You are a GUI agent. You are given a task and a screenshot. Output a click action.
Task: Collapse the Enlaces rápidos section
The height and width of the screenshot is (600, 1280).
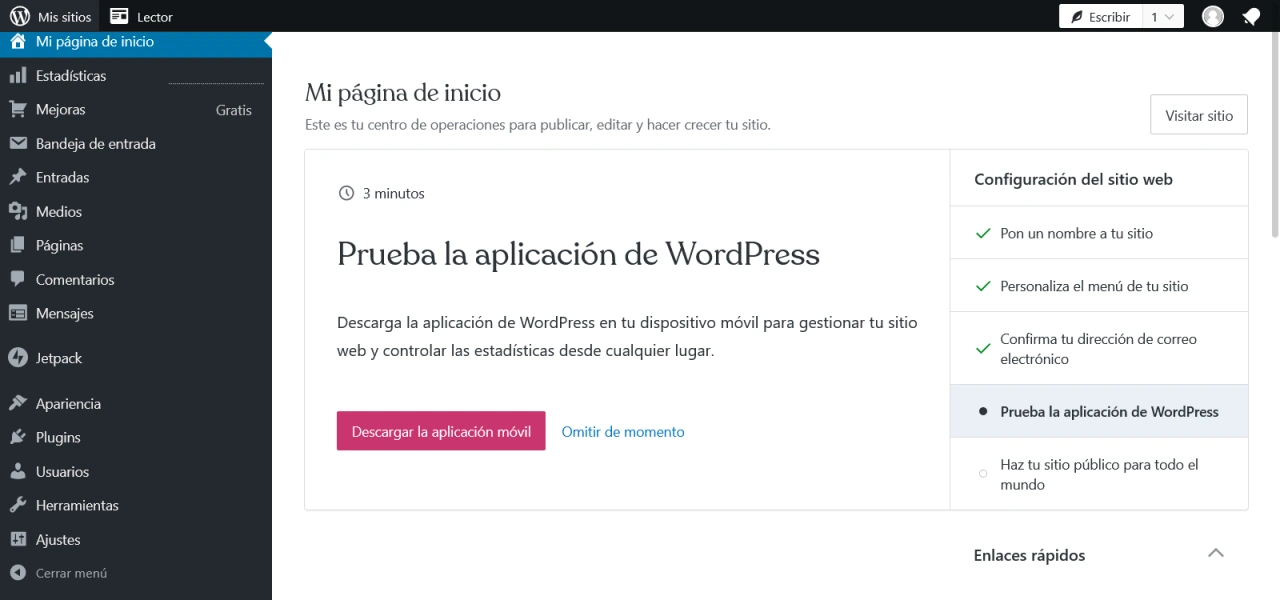point(1216,553)
